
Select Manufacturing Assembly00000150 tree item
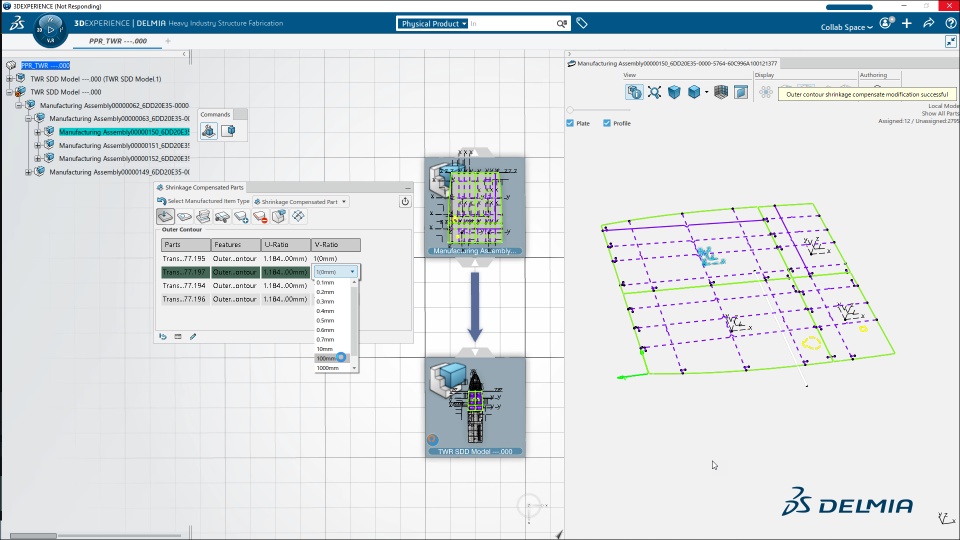(x=124, y=132)
